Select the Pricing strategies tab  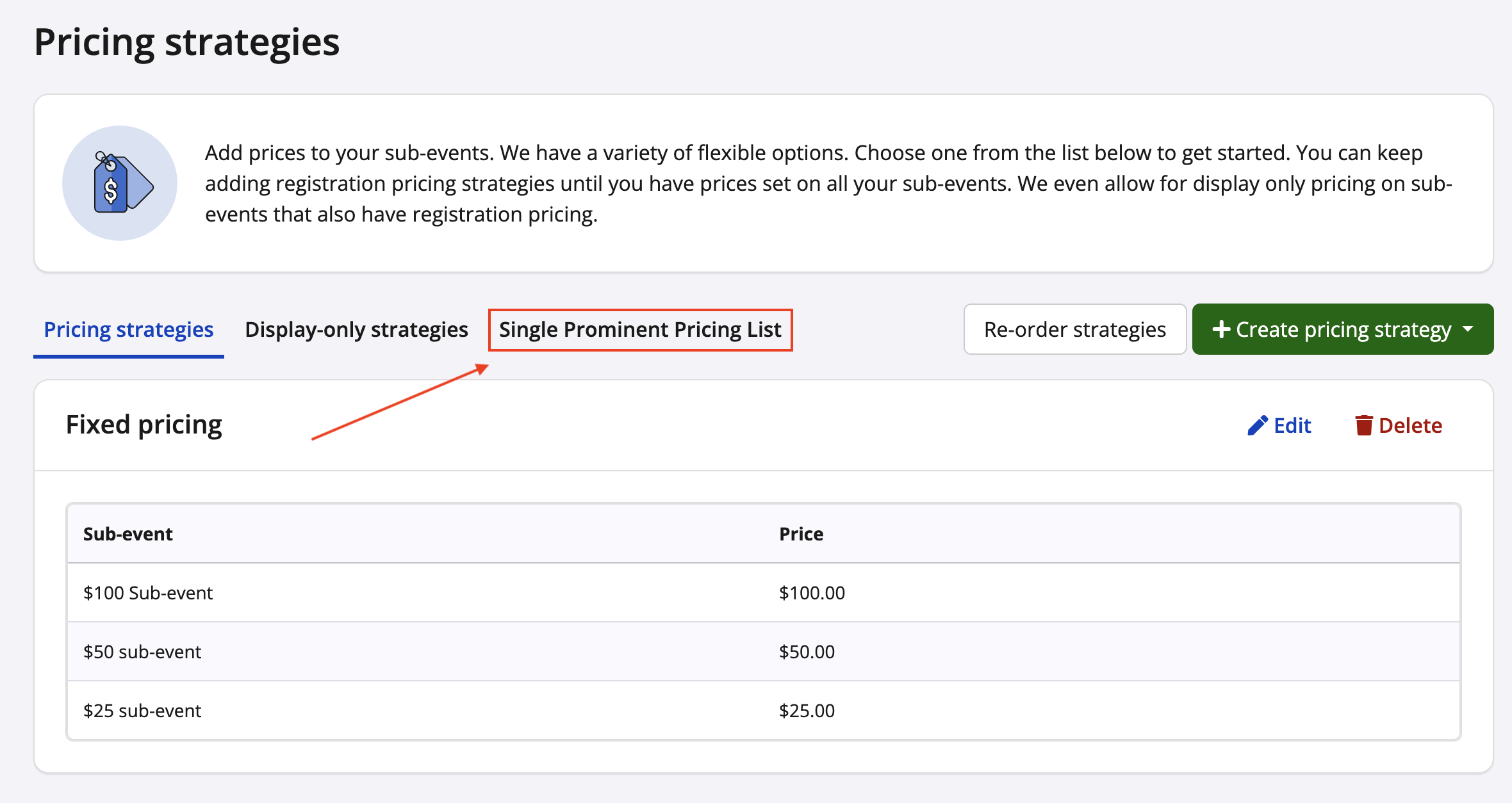(x=129, y=329)
